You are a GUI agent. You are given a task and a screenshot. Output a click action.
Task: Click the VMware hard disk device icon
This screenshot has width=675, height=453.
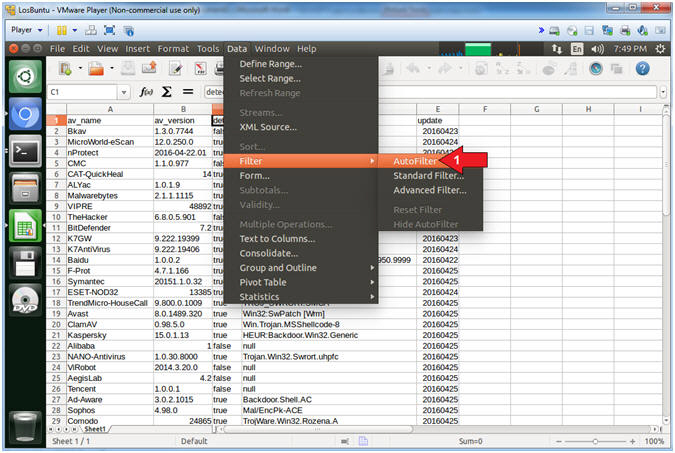(x=554, y=31)
